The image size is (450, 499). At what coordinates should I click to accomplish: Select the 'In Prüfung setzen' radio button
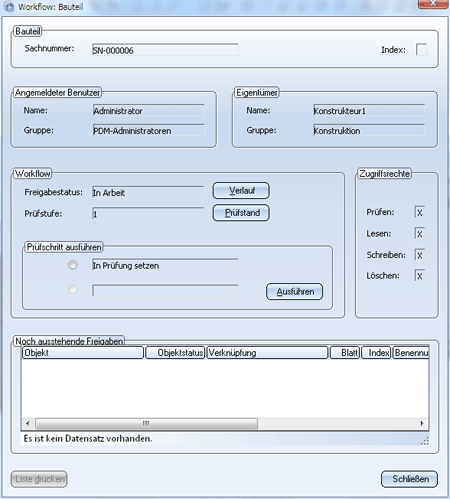click(x=73, y=265)
